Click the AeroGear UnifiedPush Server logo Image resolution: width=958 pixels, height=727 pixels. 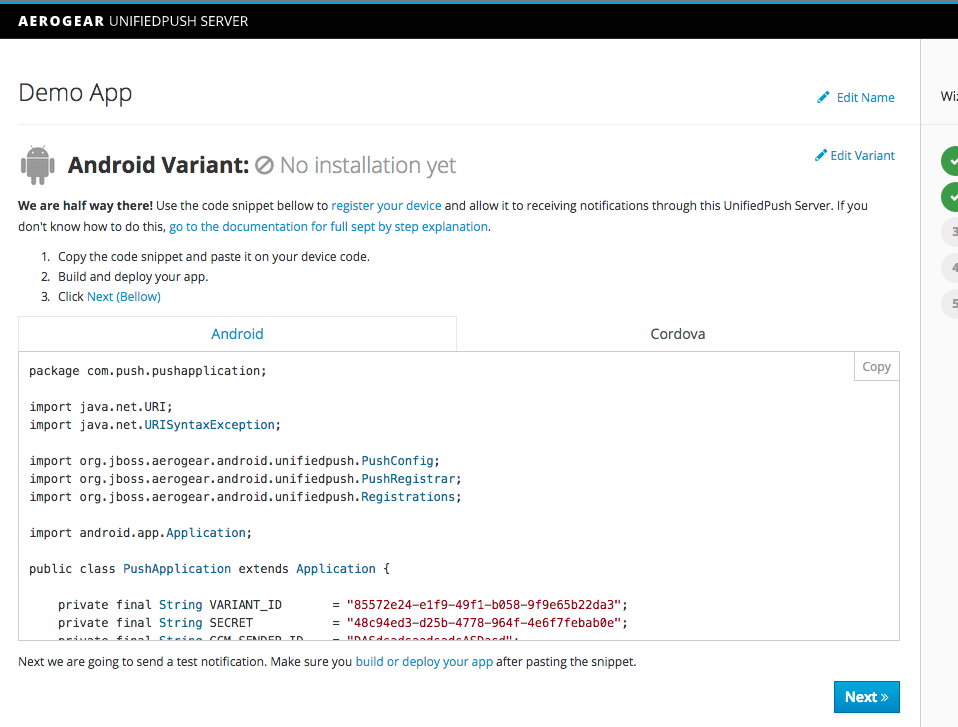133,21
